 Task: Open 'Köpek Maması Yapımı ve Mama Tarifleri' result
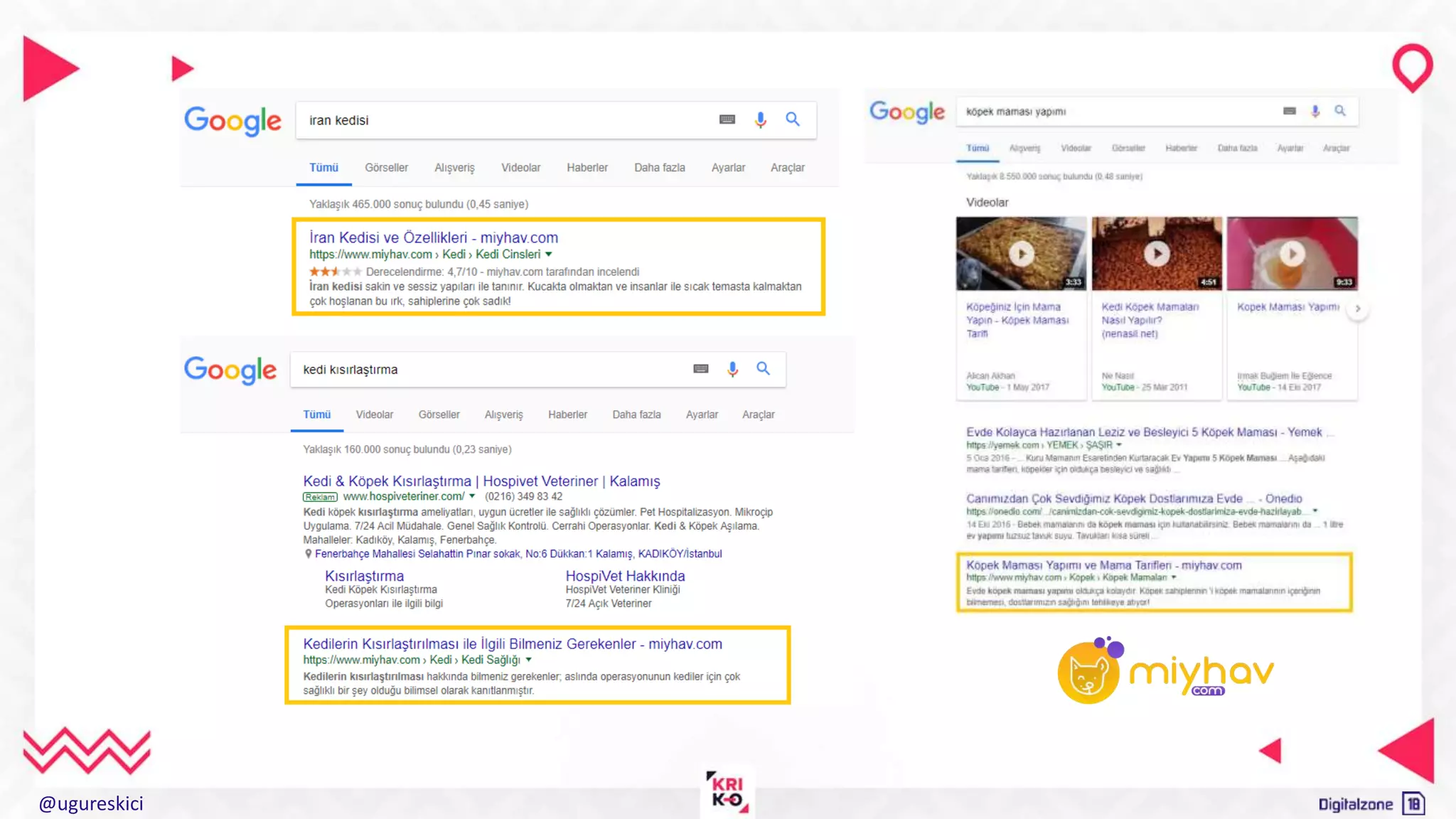click(1104, 565)
